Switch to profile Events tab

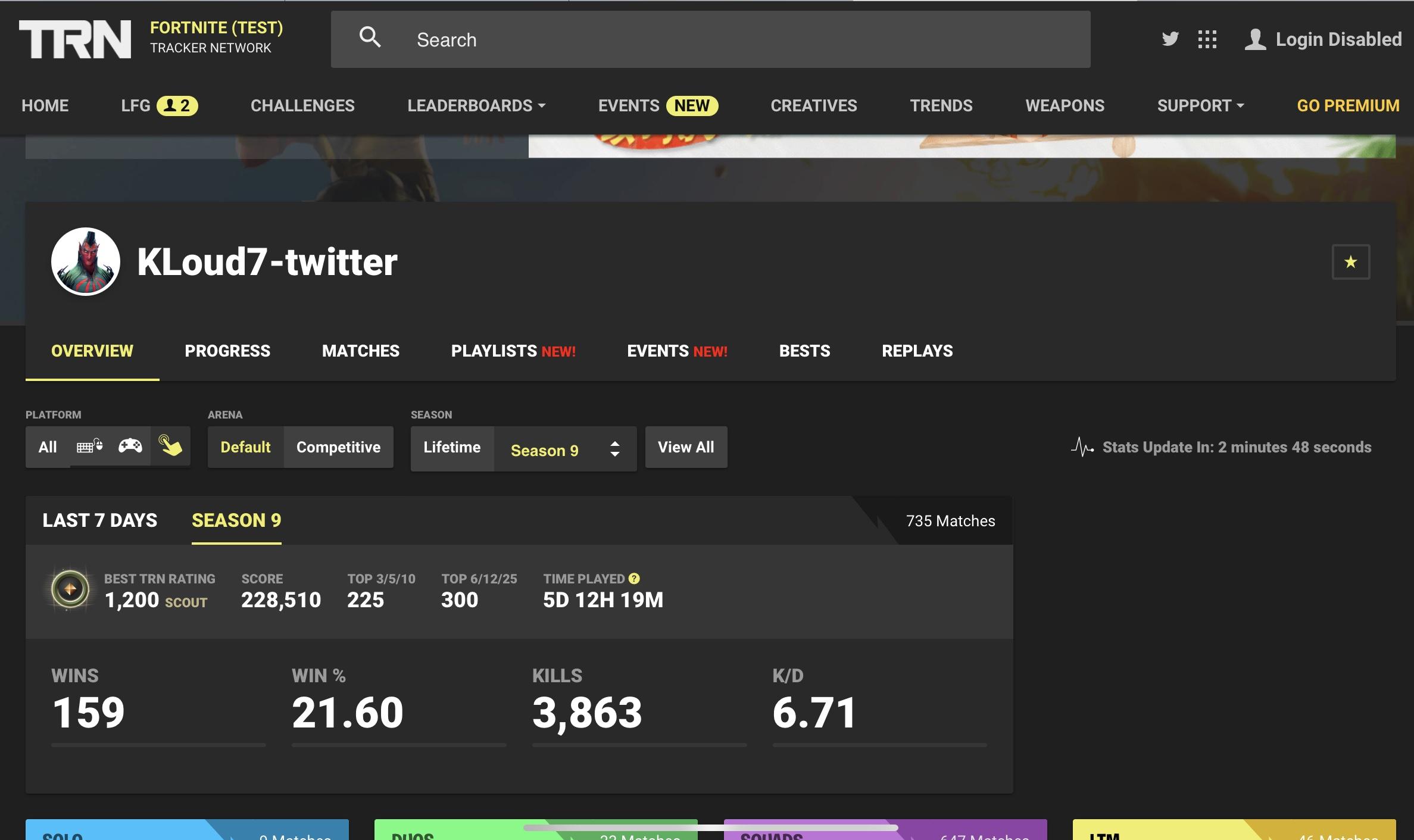677,351
